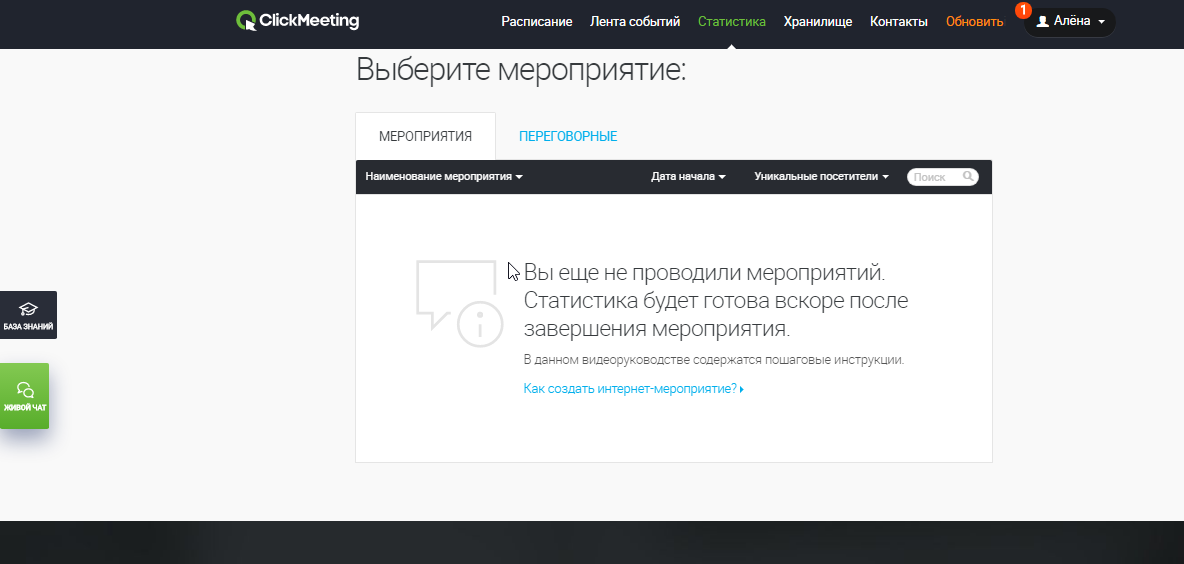Screen dimensions: 1184x564
Task: Click text Вы еще не проводили мероприятий.
Action: pos(704,273)
